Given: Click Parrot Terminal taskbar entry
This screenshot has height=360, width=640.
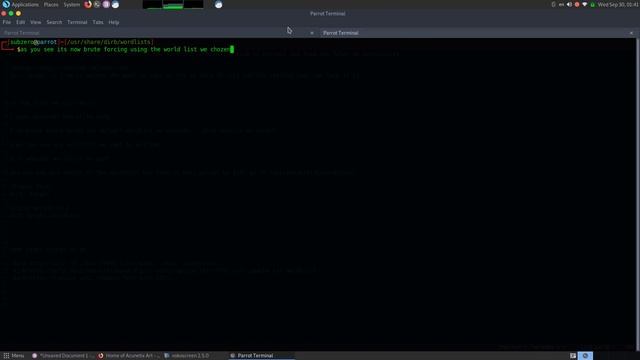Looking at the screenshot, I should (x=261, y=356).
